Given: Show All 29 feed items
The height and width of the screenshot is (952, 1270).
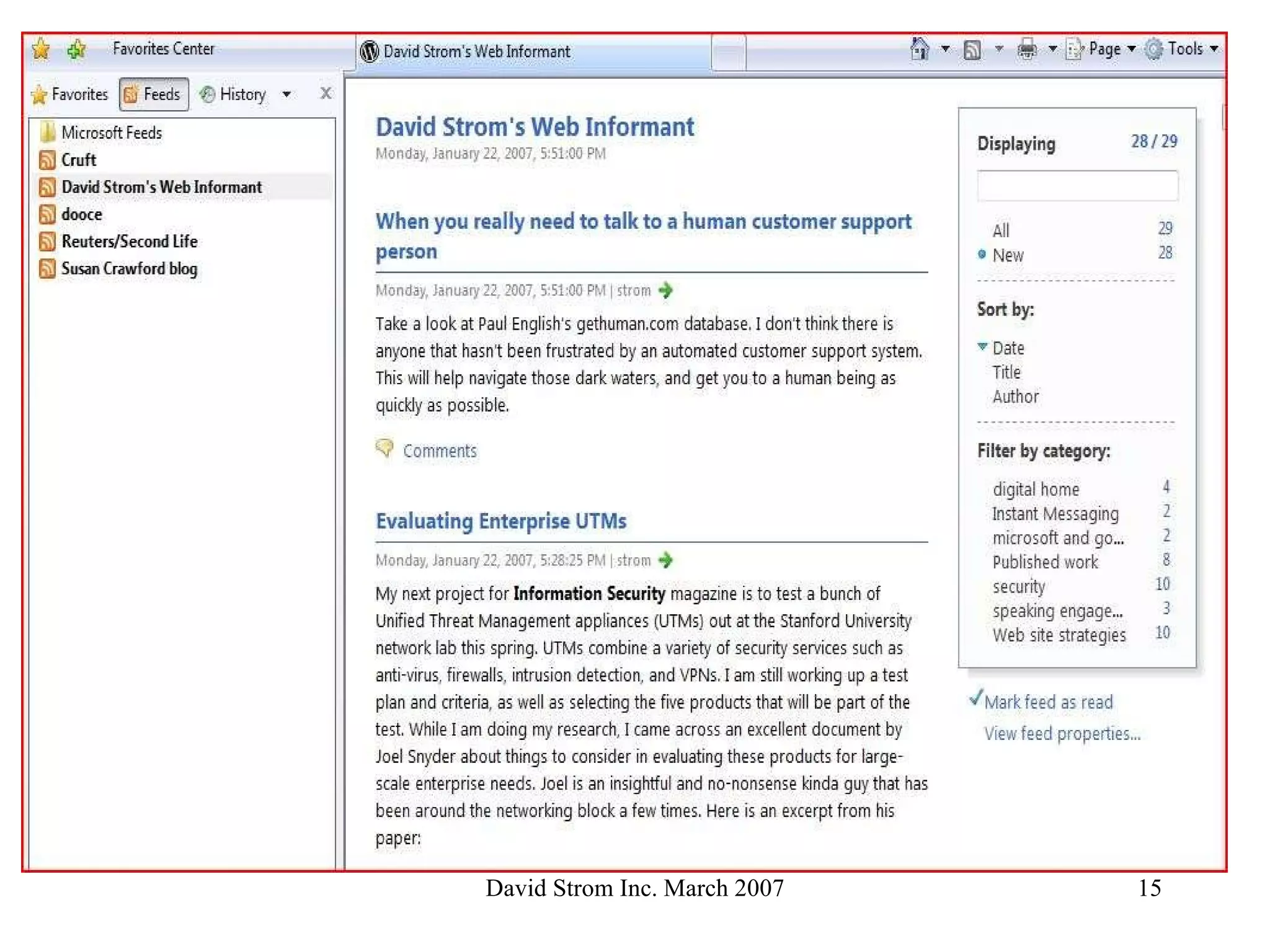Looking at the screenshot, I should pos(1001,231).
